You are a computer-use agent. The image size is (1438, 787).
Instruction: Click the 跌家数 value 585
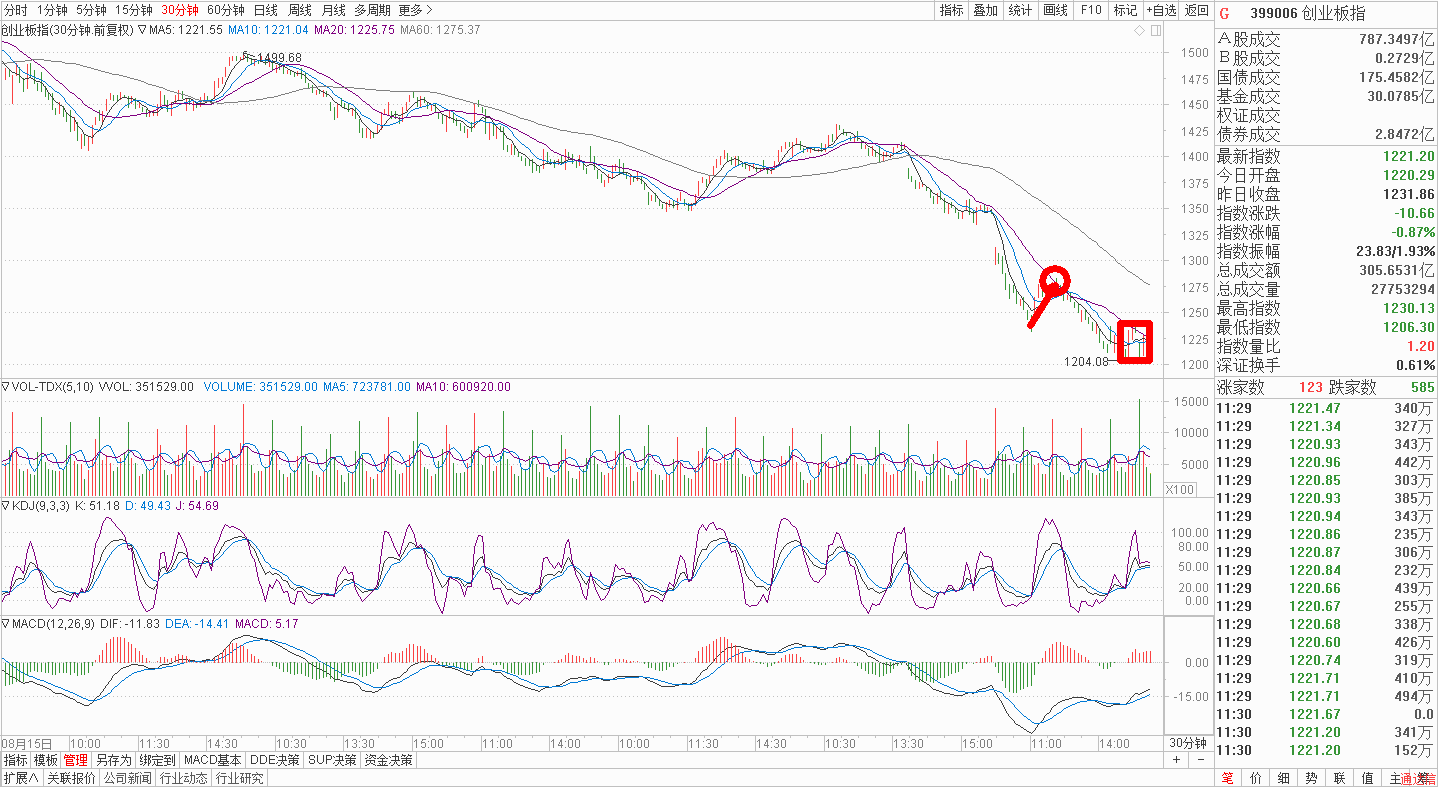point(1421,388)
